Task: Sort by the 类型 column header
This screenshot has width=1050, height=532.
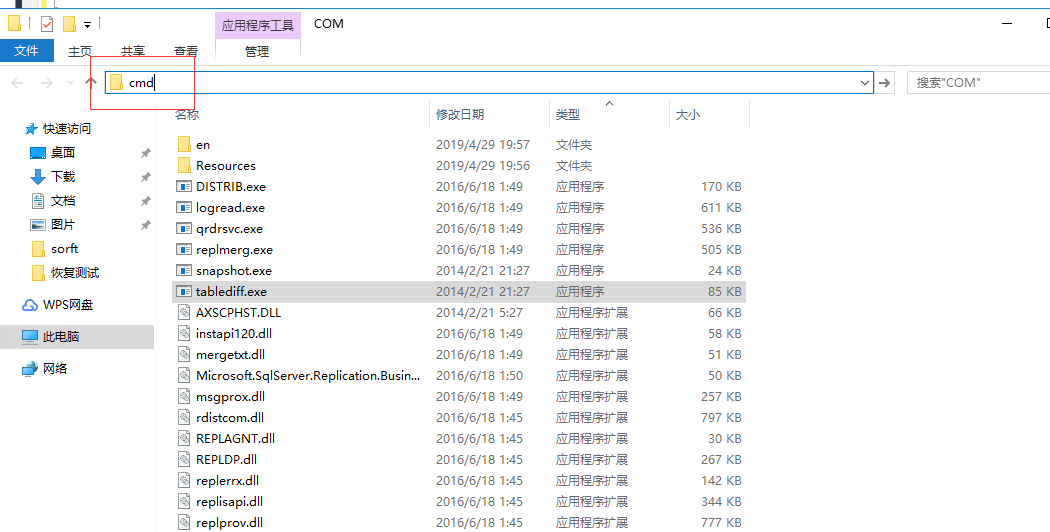Action: pyautogui.click(x=567, y=115)
